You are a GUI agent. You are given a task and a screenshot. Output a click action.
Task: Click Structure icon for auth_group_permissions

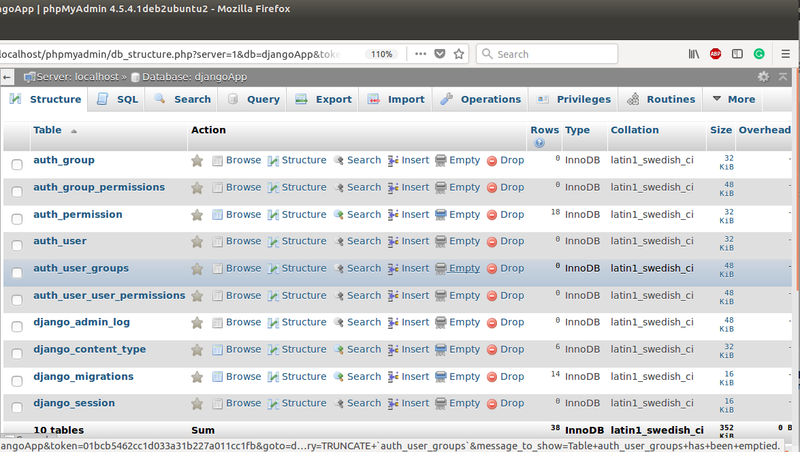pos(273,188)
